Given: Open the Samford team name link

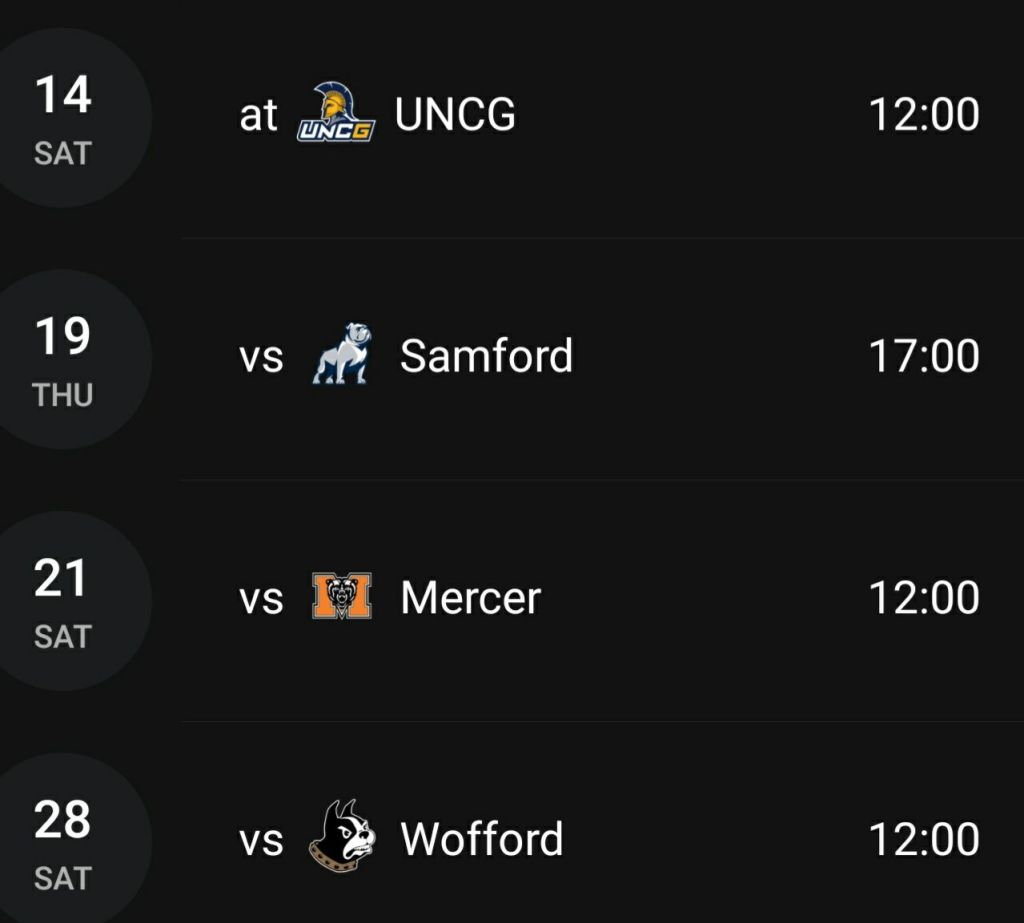Looking at the screenshot, I should (486, 356).
